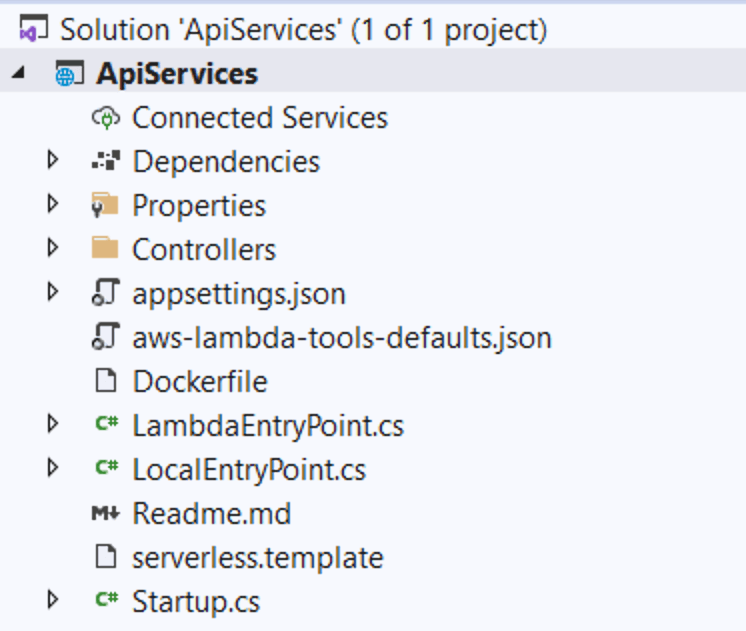Expand the Controllers folder
Image resolution: width=746 pixels, height=631 pixels.
[53, 248]
